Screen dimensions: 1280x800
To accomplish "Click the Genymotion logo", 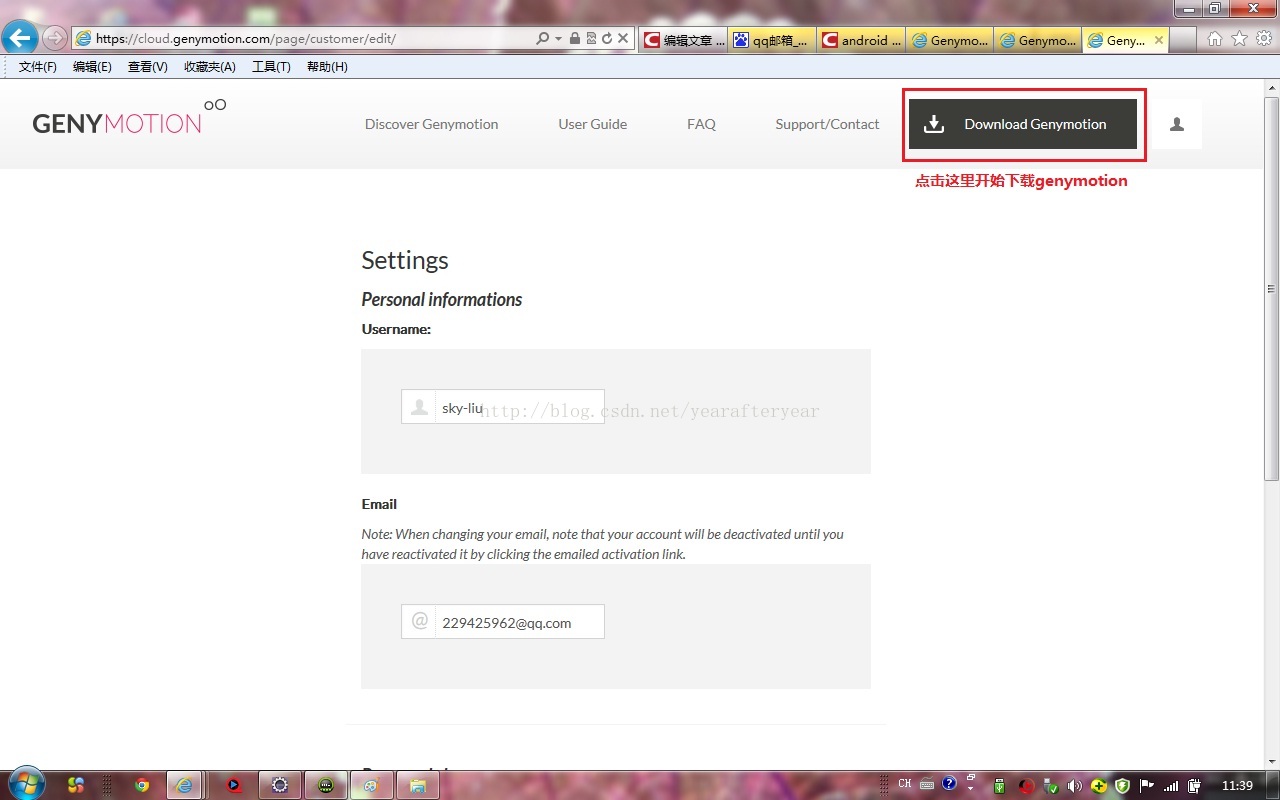I will tap(129, 118).
